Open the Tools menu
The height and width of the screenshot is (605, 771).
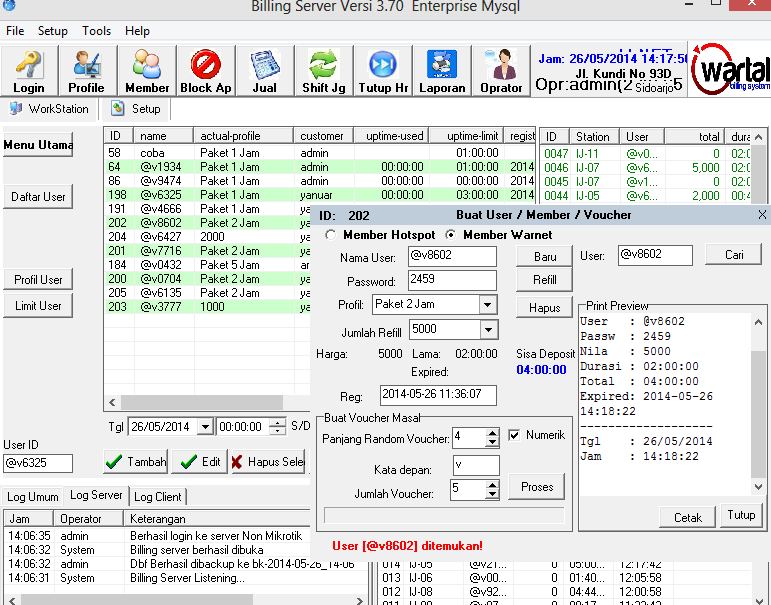[x=96, y=31]
